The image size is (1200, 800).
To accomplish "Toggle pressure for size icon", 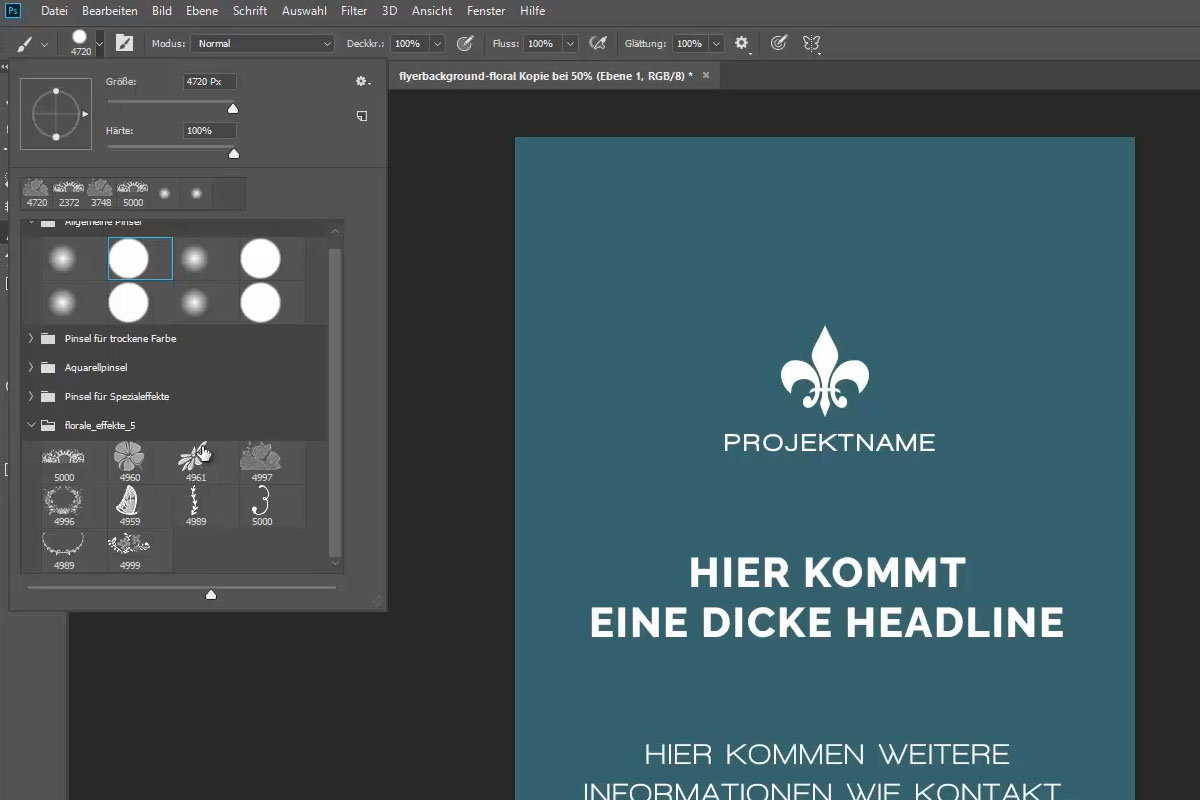I will [x=779, y=43].
